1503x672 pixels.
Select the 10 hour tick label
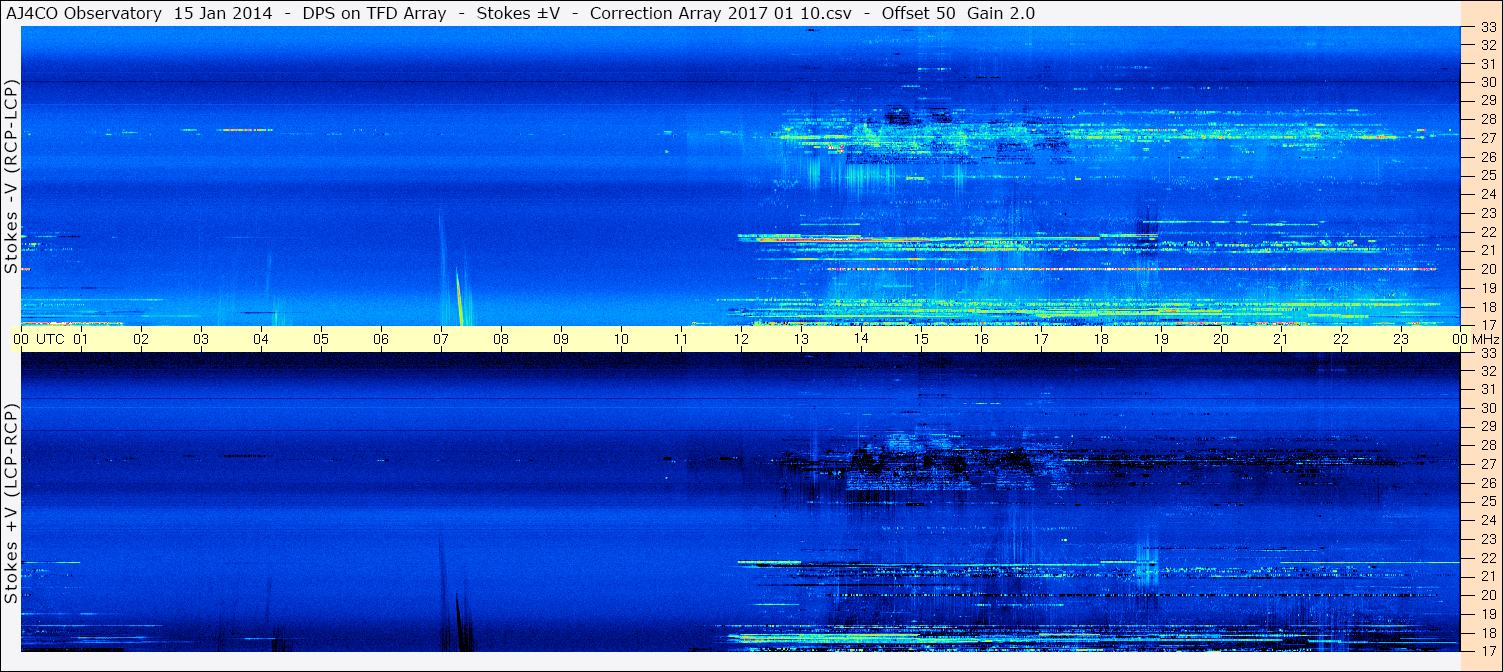621,339
